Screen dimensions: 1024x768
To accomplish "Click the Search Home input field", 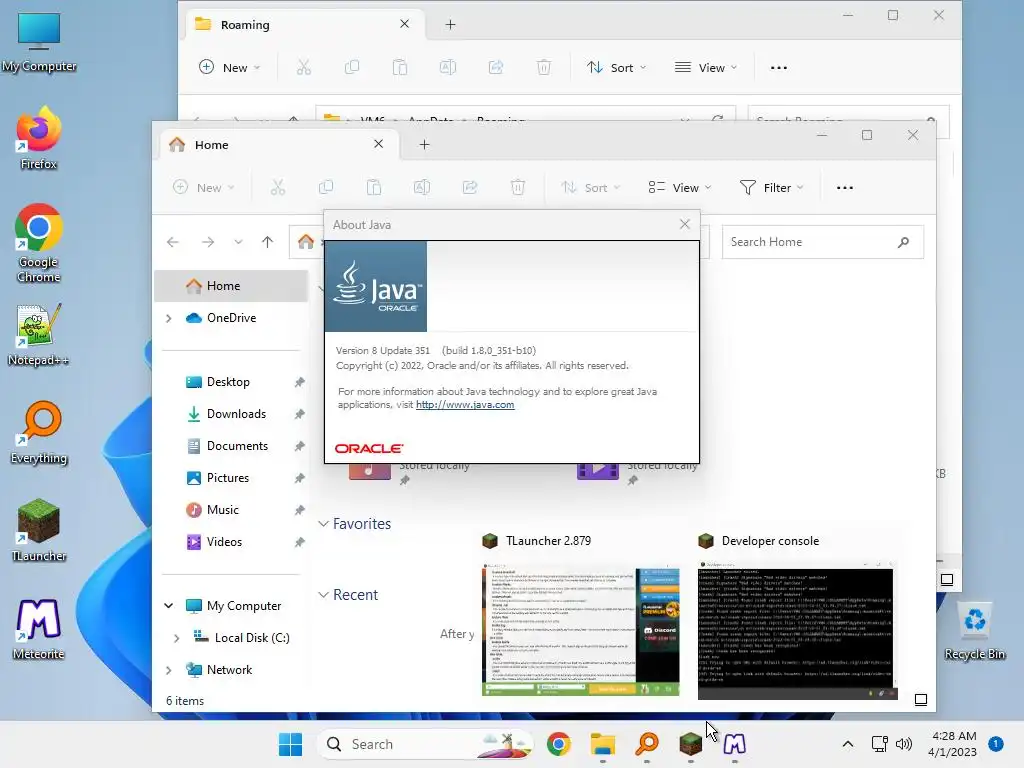I will click(822, 242).
